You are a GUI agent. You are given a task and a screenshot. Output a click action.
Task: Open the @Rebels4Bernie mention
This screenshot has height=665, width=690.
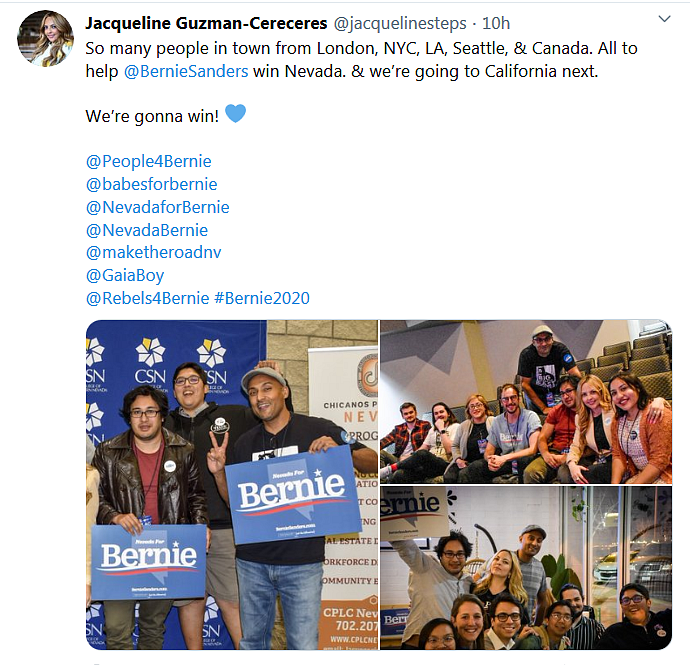click(147, 298)
